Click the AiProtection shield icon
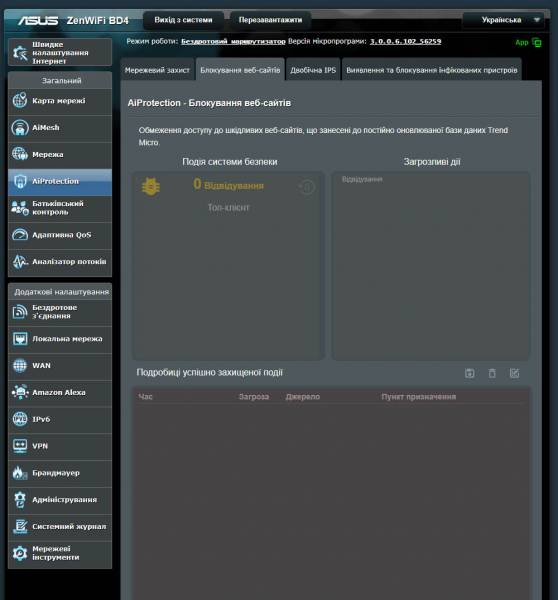 pos(20,181)
